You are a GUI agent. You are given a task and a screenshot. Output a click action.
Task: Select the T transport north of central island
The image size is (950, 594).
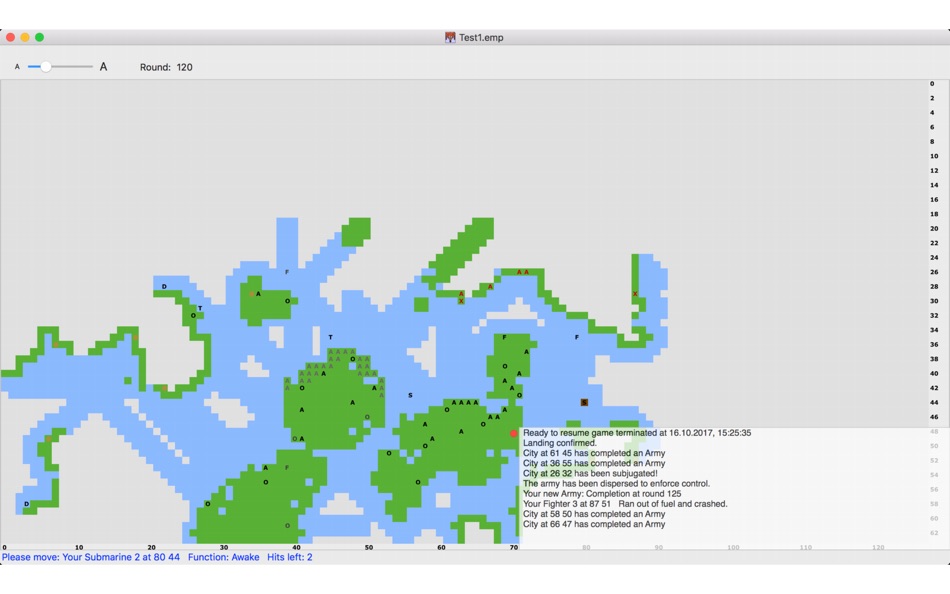[x=330, y=337]
